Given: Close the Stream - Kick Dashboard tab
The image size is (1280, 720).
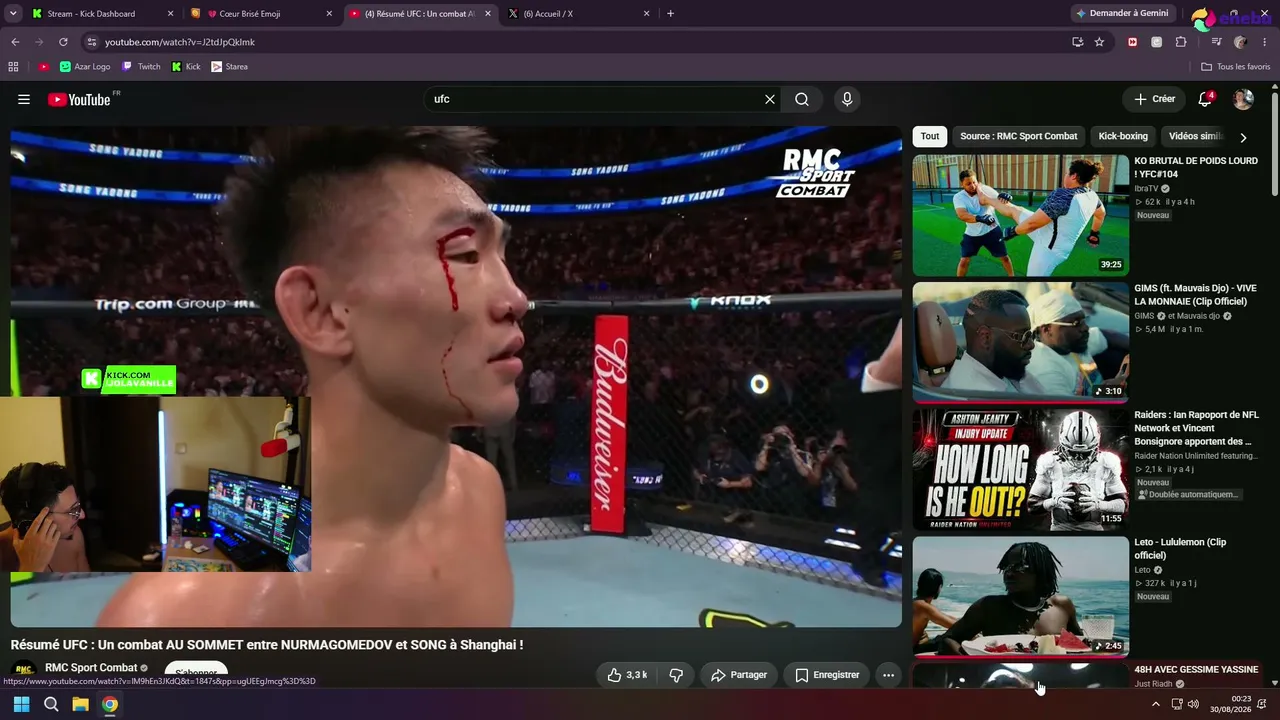Looking at the screenshot, I should pos(170,14).
